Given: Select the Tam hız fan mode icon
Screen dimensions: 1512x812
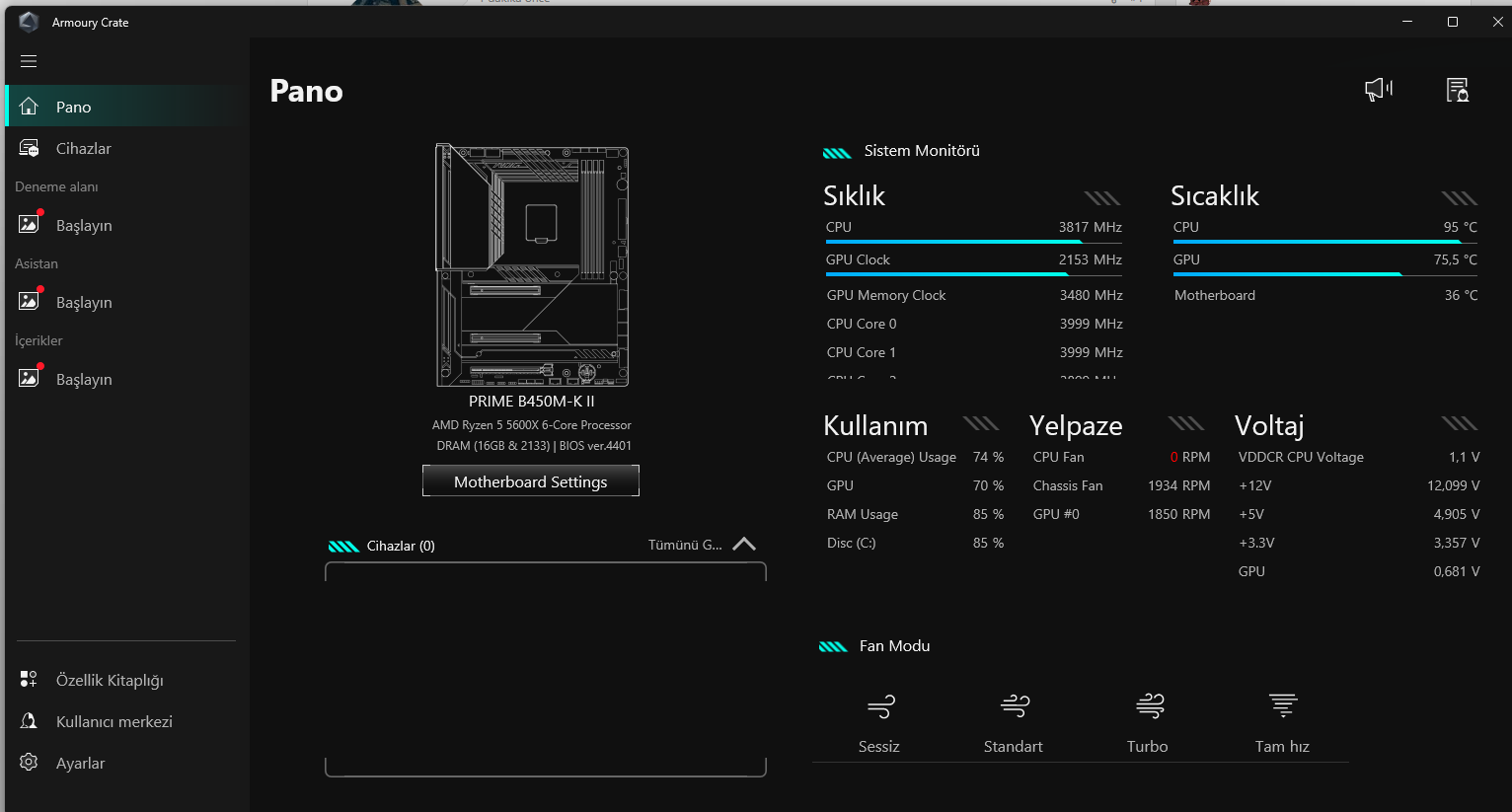Looking at the screenshot, I should tap(1283, 706).
